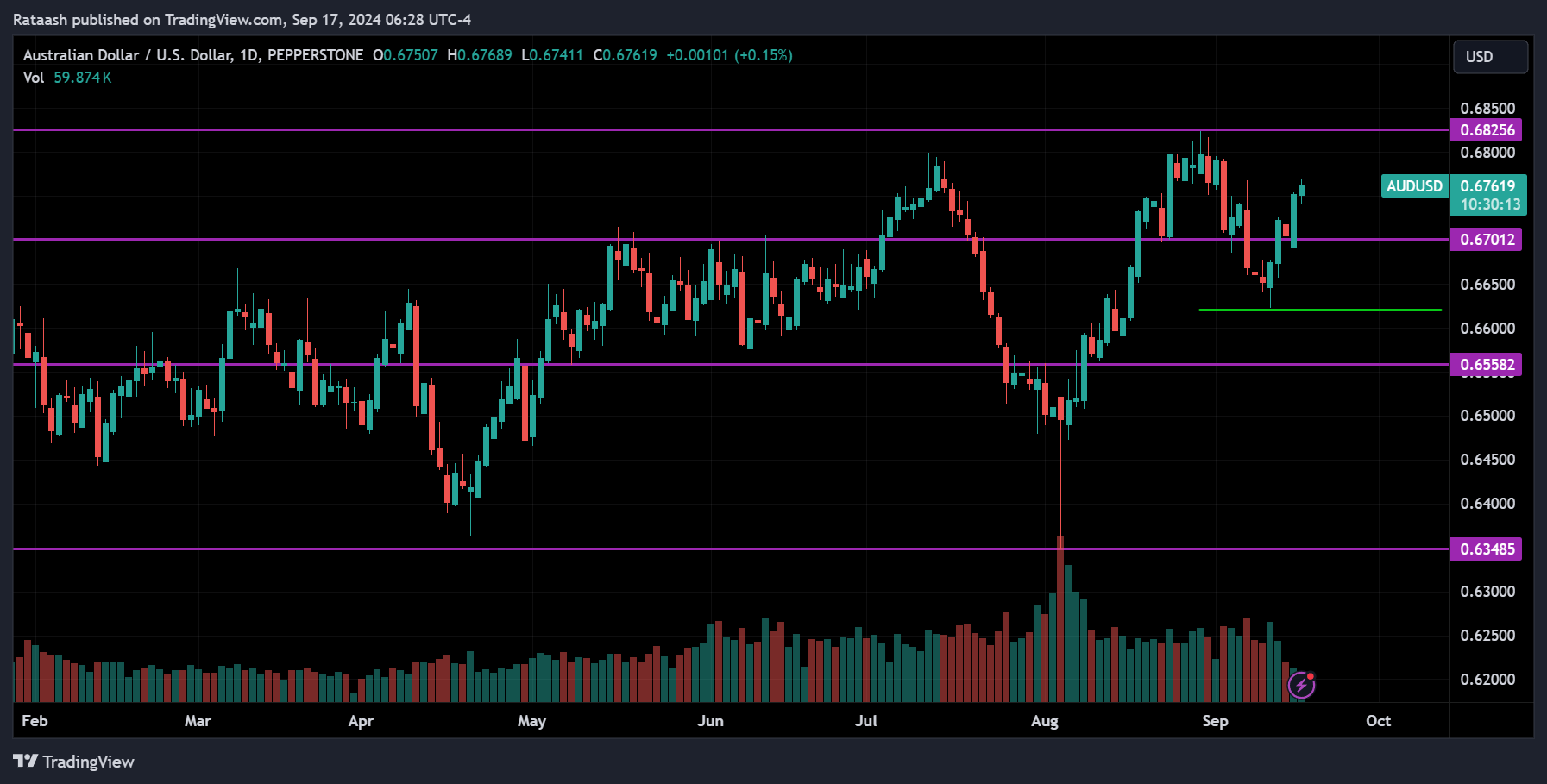Screen dimensions: 1547x784
Task: Click the current price 0.67619 label
Action: (x=1488, y=186)
